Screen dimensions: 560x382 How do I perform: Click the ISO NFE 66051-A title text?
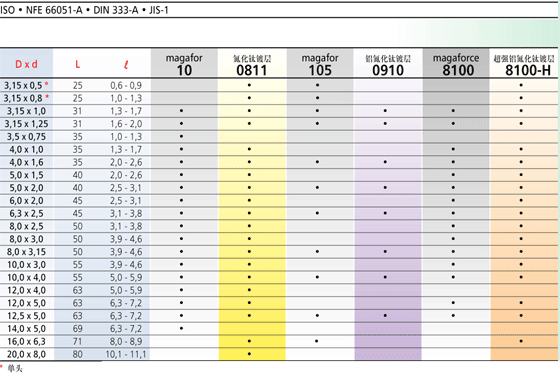point(84,10)
